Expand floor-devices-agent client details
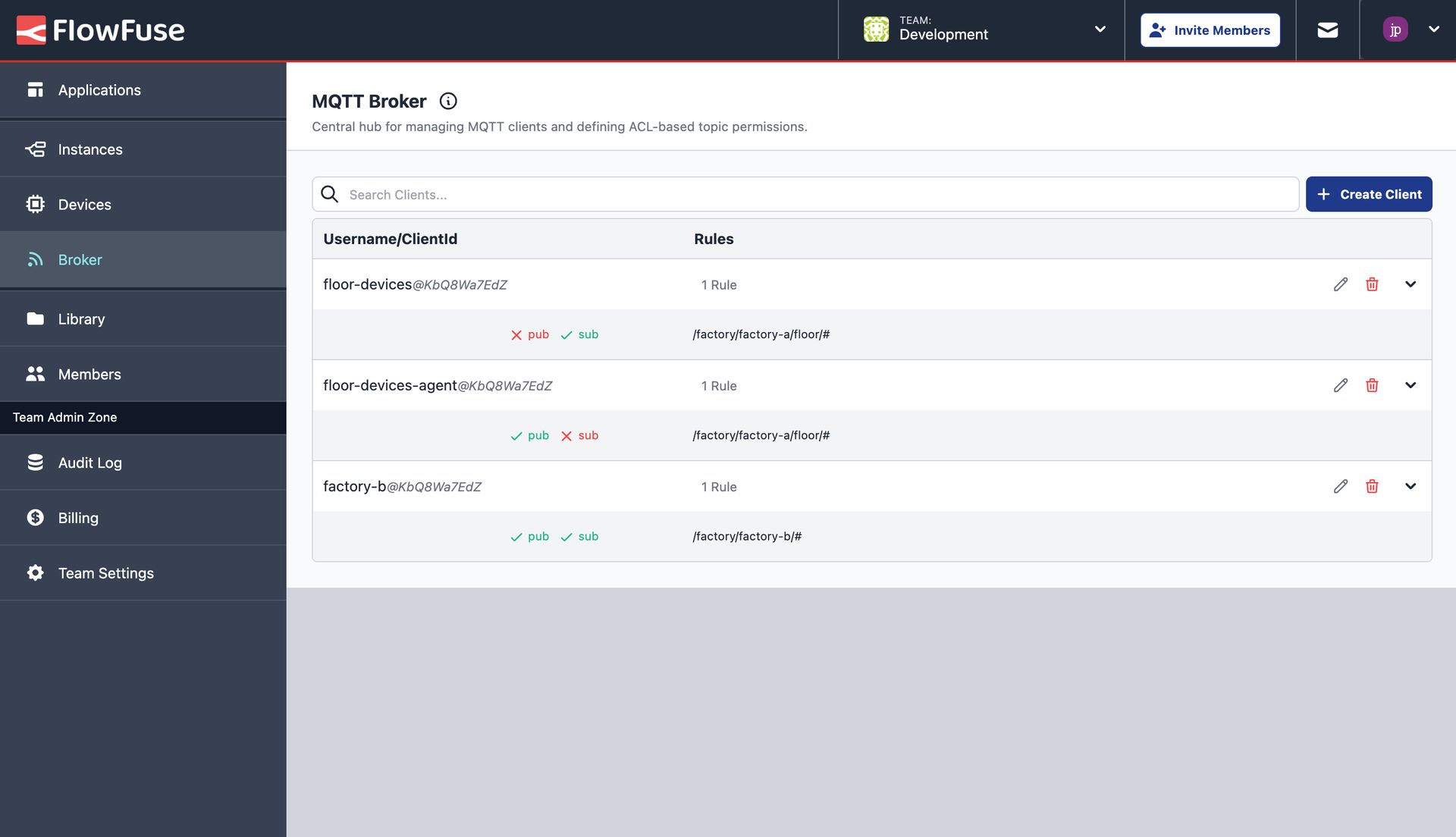The height and width of the screenshot is (837, 1456). coord(1409,385)
